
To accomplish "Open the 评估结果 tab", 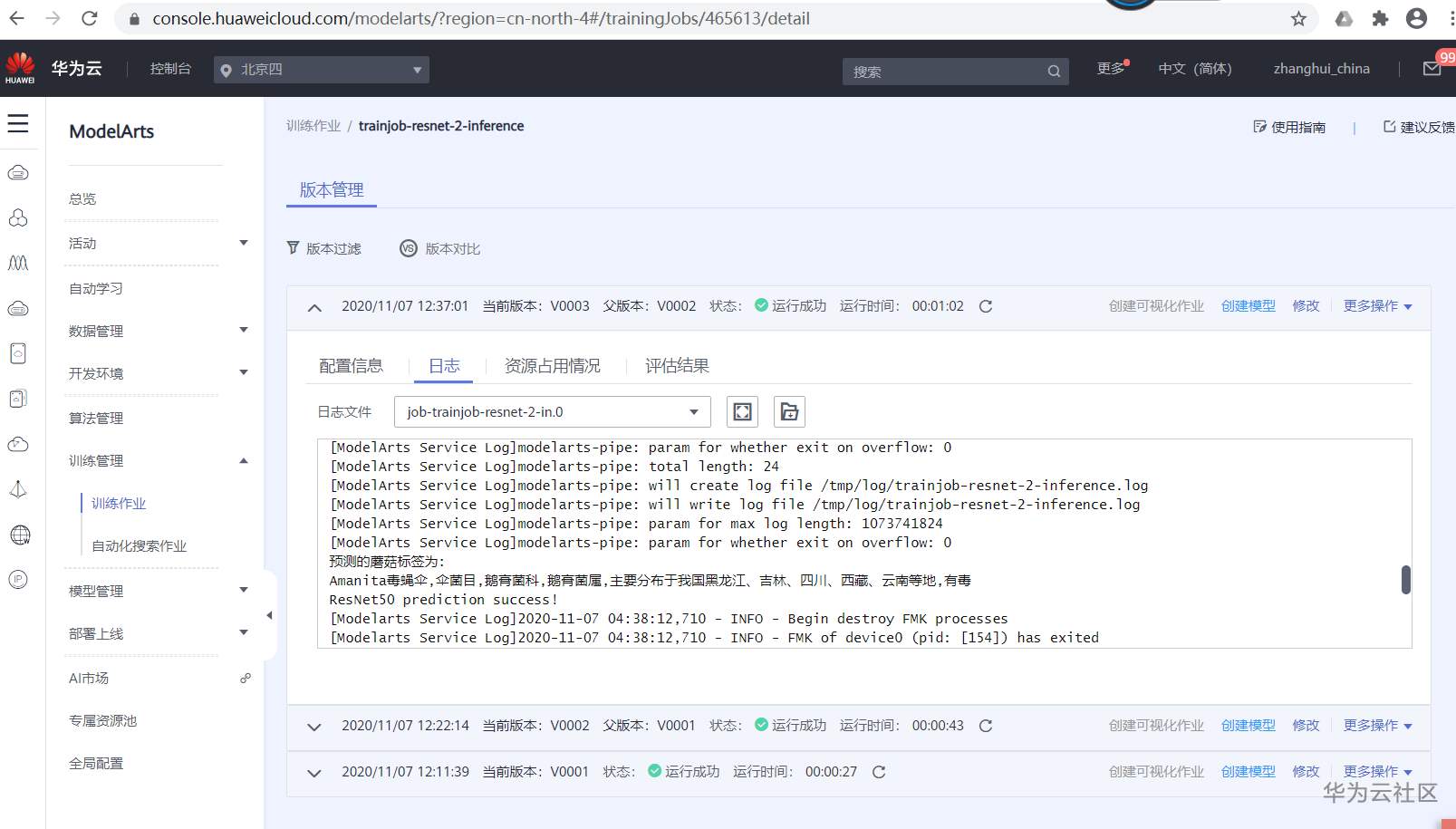I will click(x=677, y=366).
